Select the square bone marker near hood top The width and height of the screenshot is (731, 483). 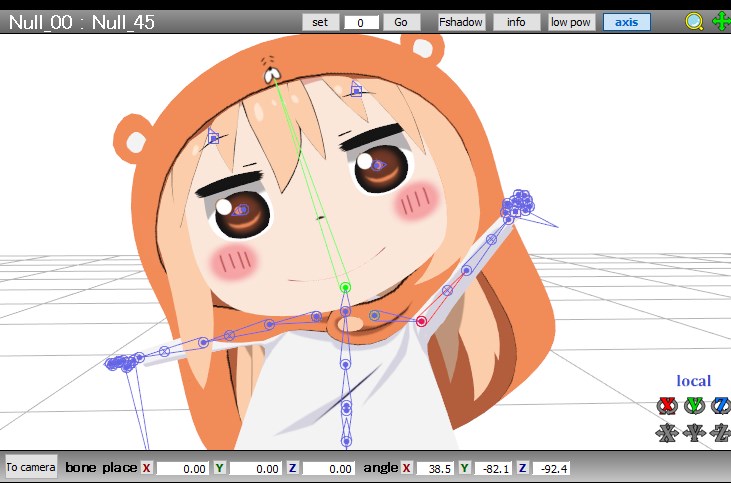coord(356,89)
